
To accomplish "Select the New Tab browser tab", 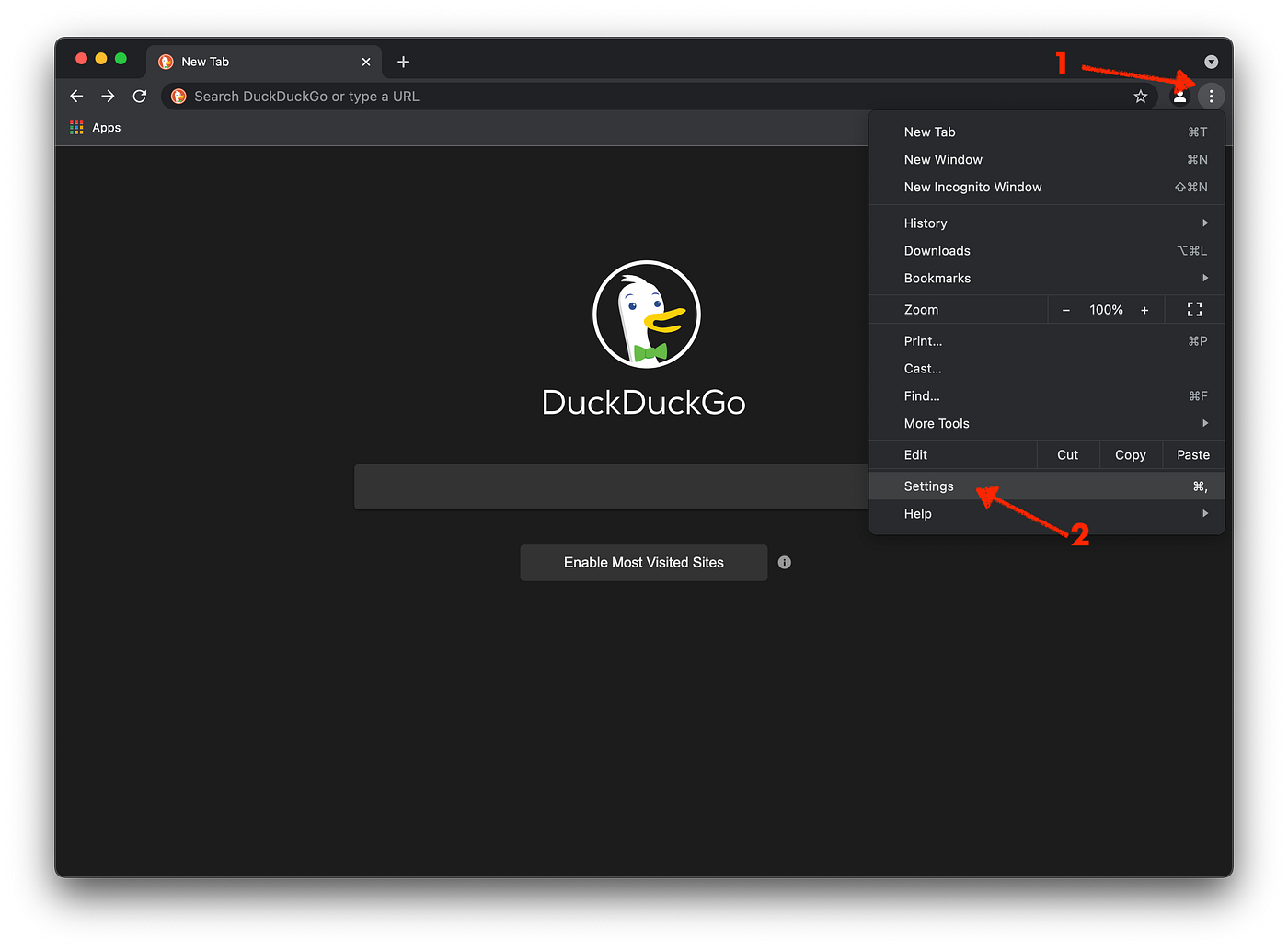I will [264, 62].
